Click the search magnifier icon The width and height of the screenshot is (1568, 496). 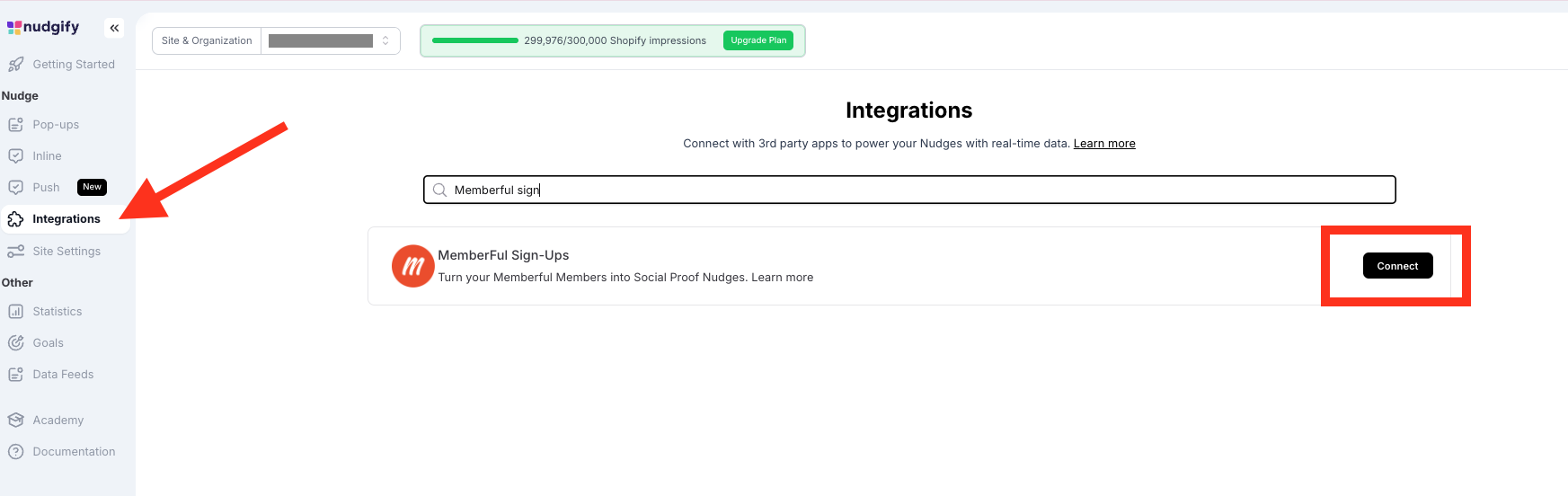tap(439, 190)
